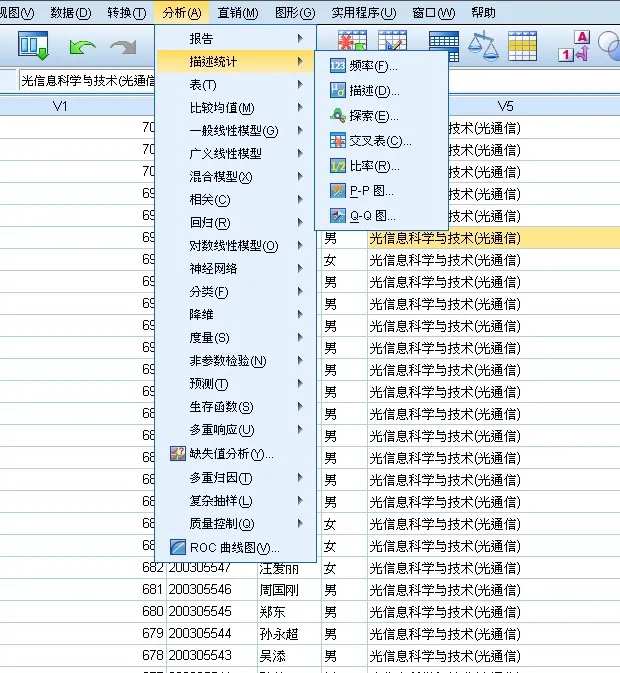This screenshot has width=620, height=673.
Task: Click the weight cases scales icon
Action: [483, 45]
